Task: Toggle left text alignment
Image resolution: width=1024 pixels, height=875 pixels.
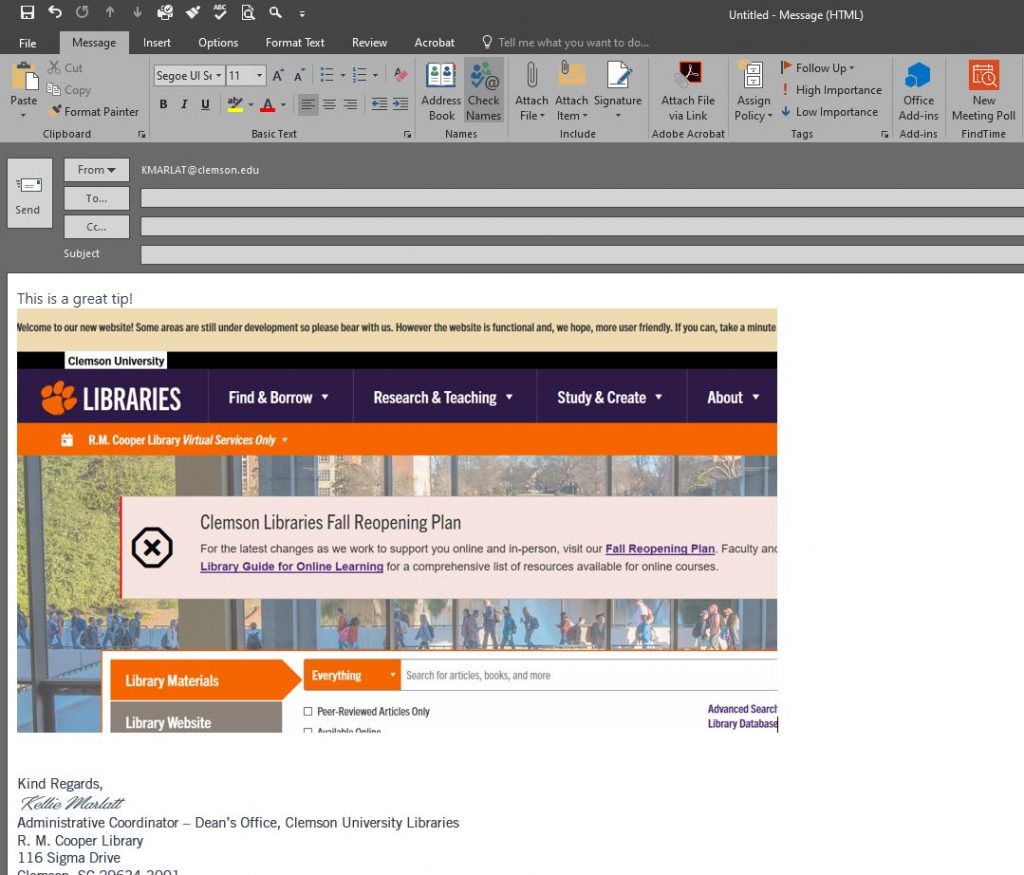Action: (308, 104)
